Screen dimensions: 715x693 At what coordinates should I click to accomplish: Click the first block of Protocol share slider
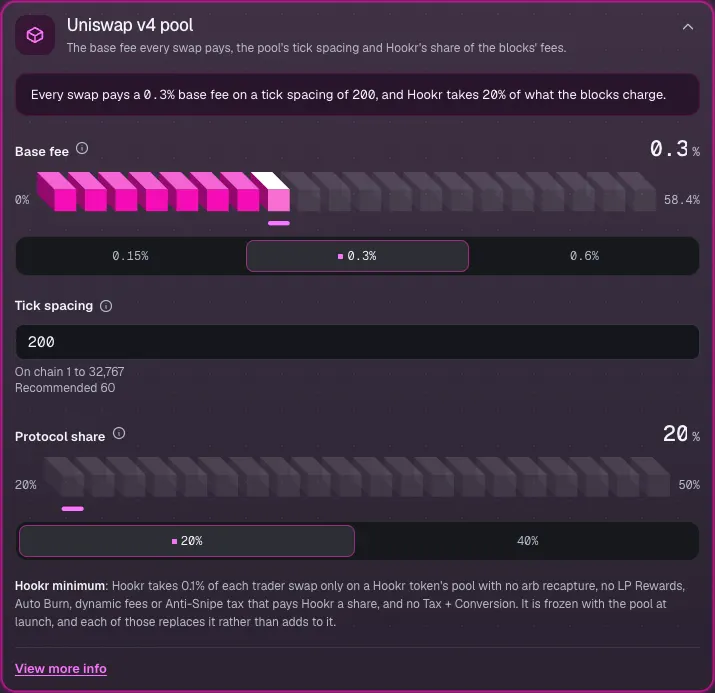65,477
